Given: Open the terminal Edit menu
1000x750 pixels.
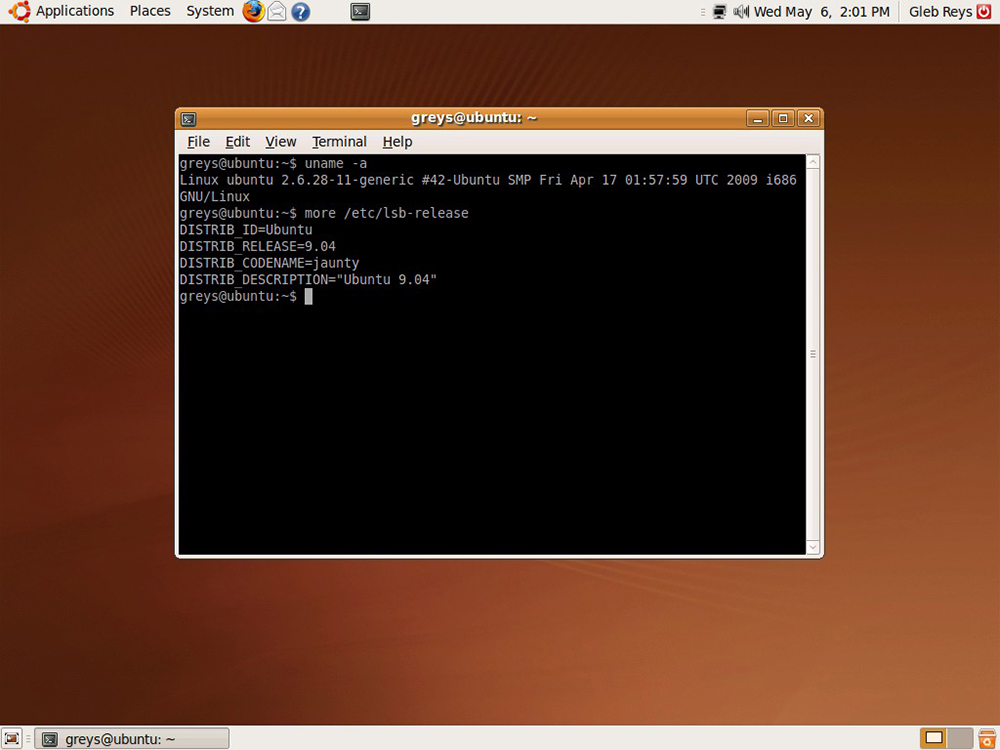Looking at the screenshot, I should click(x=237, y=142).
